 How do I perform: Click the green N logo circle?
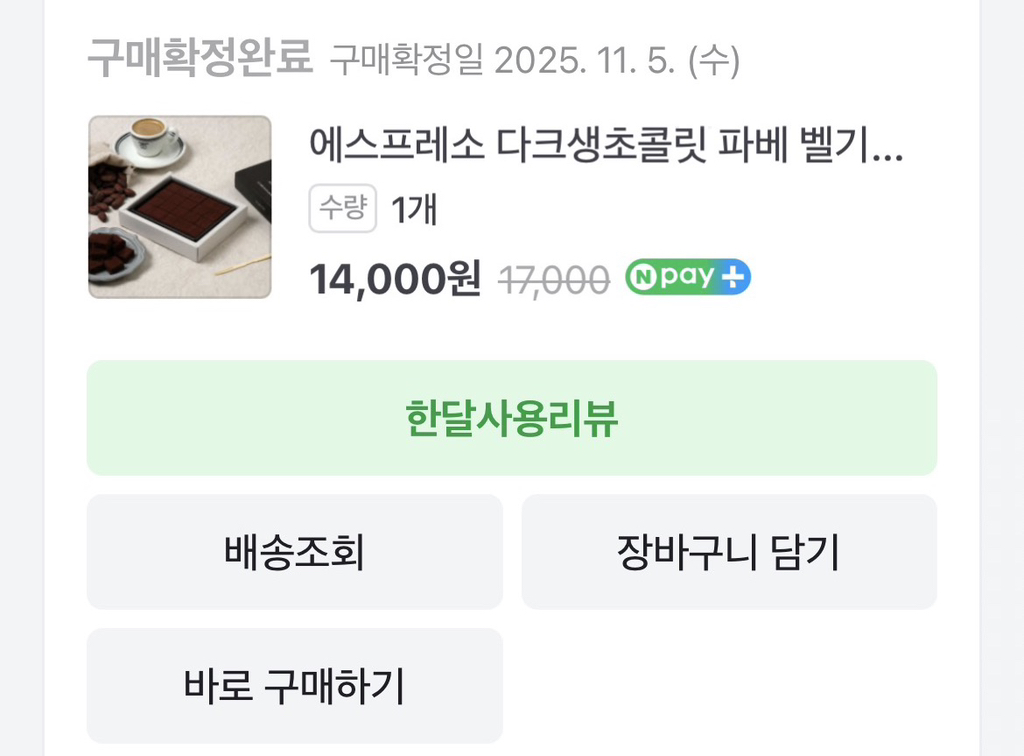point(644,278)
